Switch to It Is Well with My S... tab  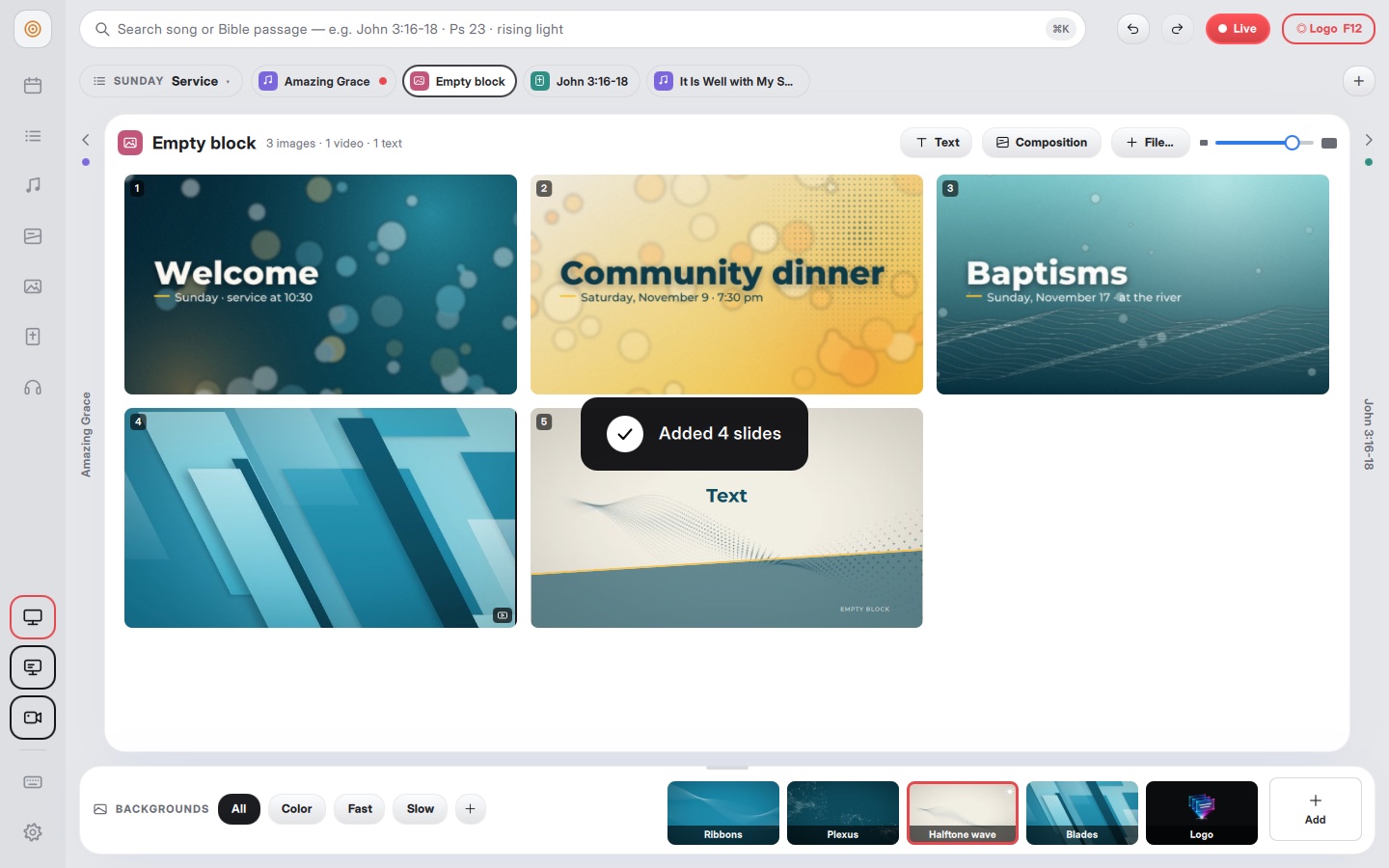(x=727, y=81)
